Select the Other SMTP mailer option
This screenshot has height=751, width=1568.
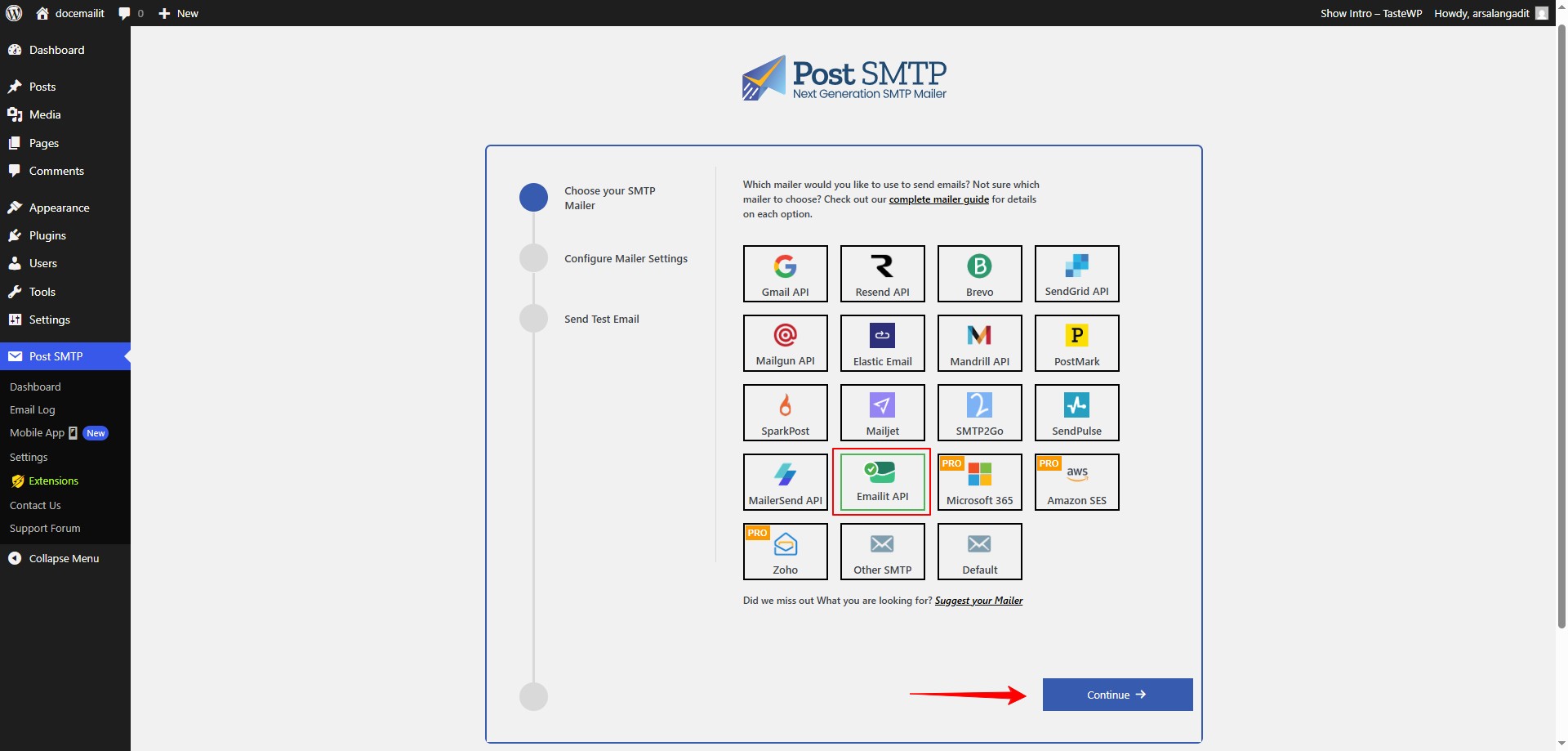(882, 552)
